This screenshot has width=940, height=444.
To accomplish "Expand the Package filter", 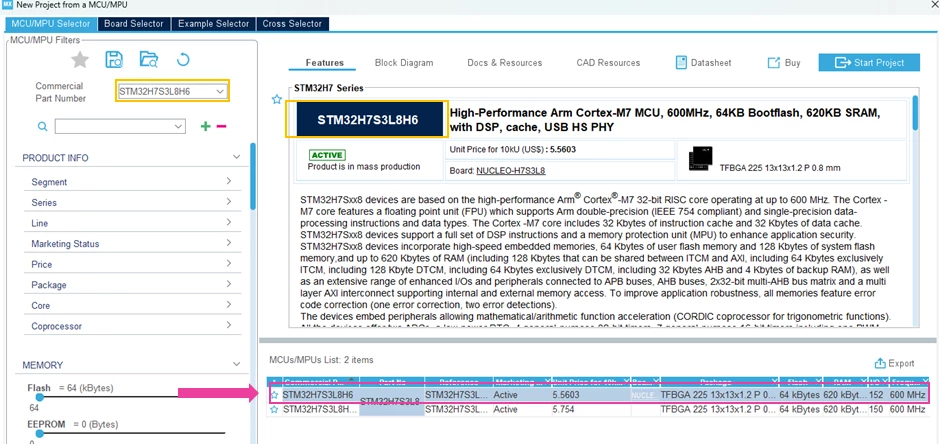I will coord(229,285).
